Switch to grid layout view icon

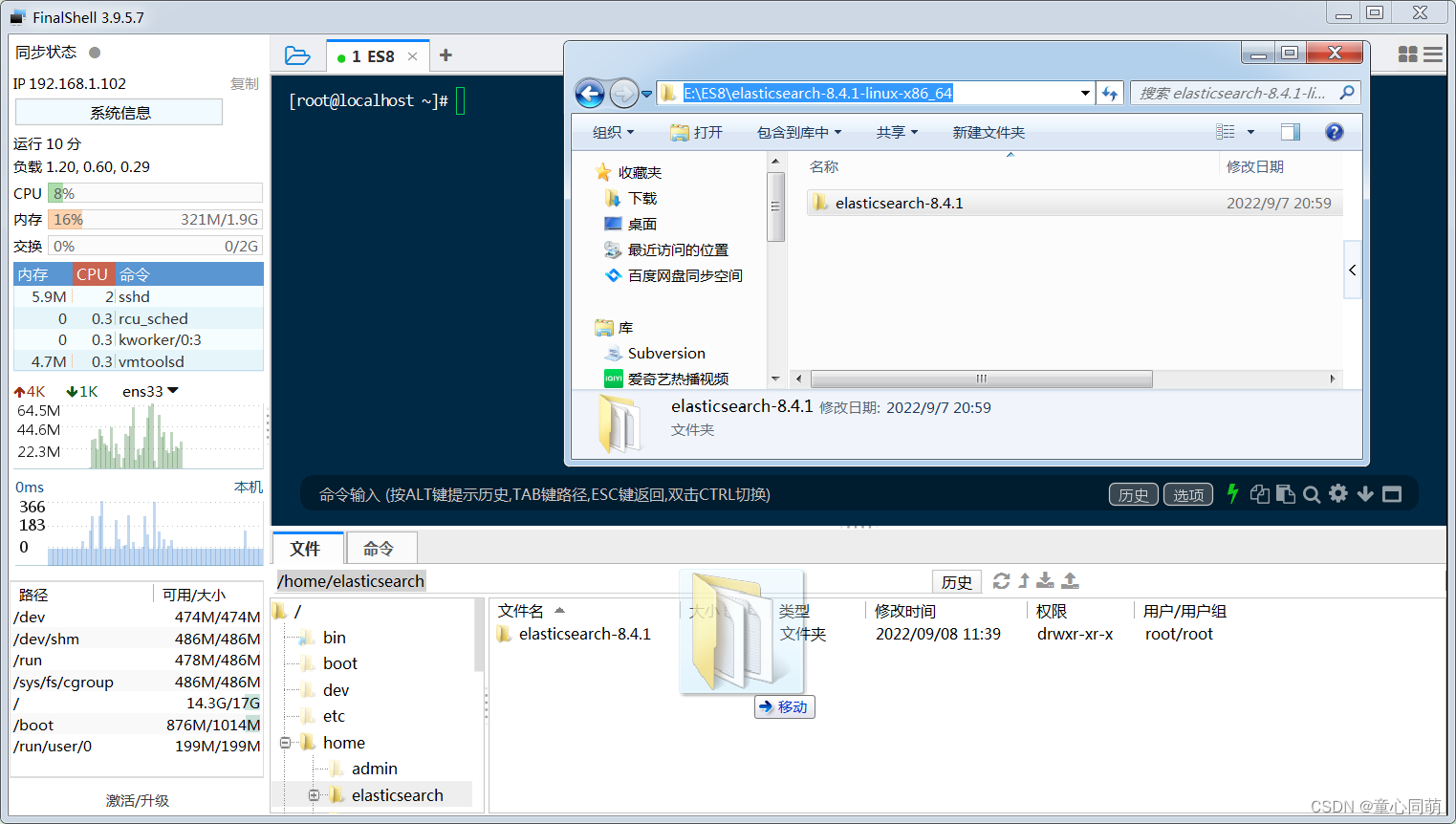click(1407, 54)
